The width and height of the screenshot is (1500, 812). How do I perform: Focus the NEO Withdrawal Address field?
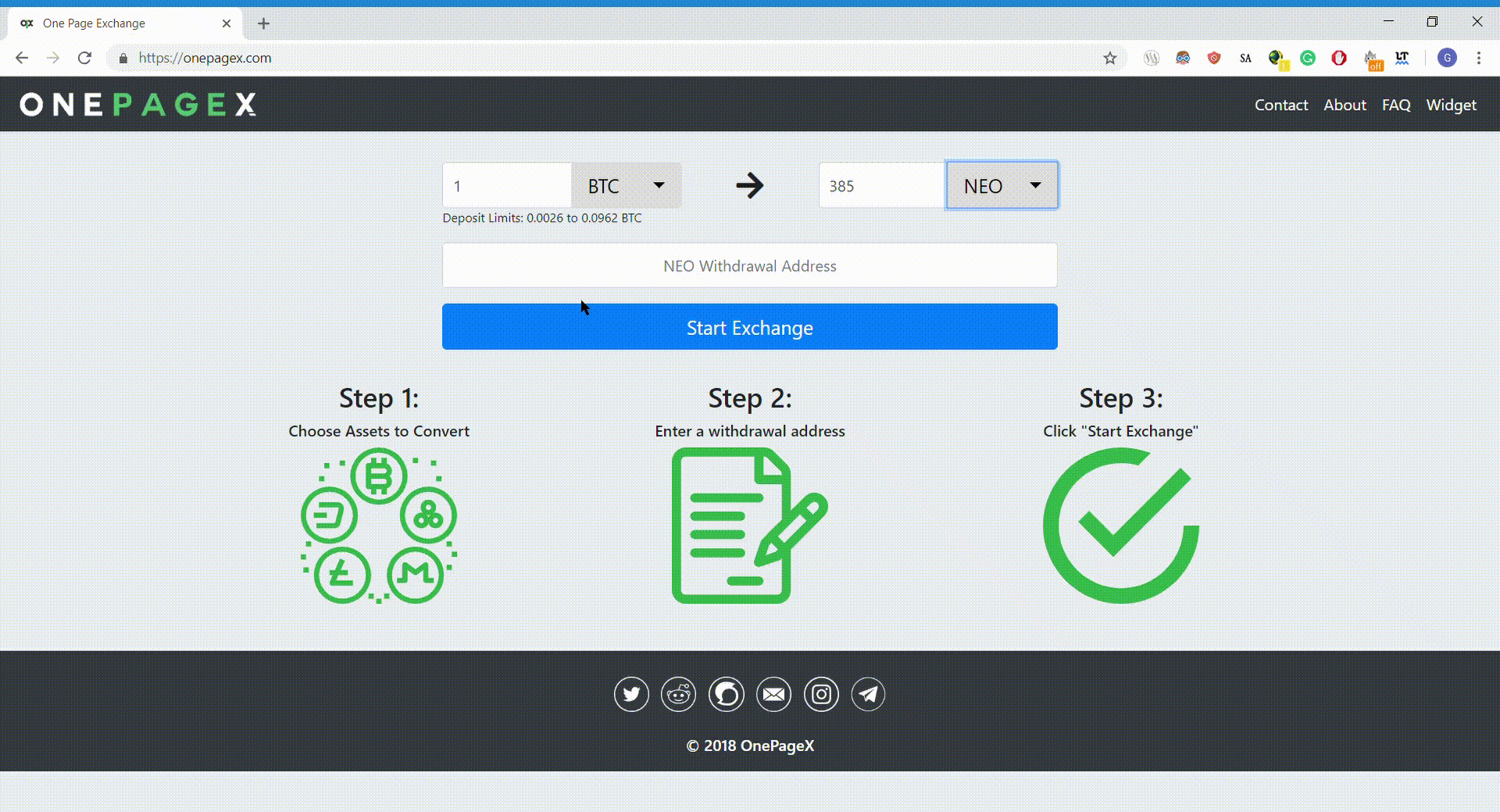(x=749, y=265)
